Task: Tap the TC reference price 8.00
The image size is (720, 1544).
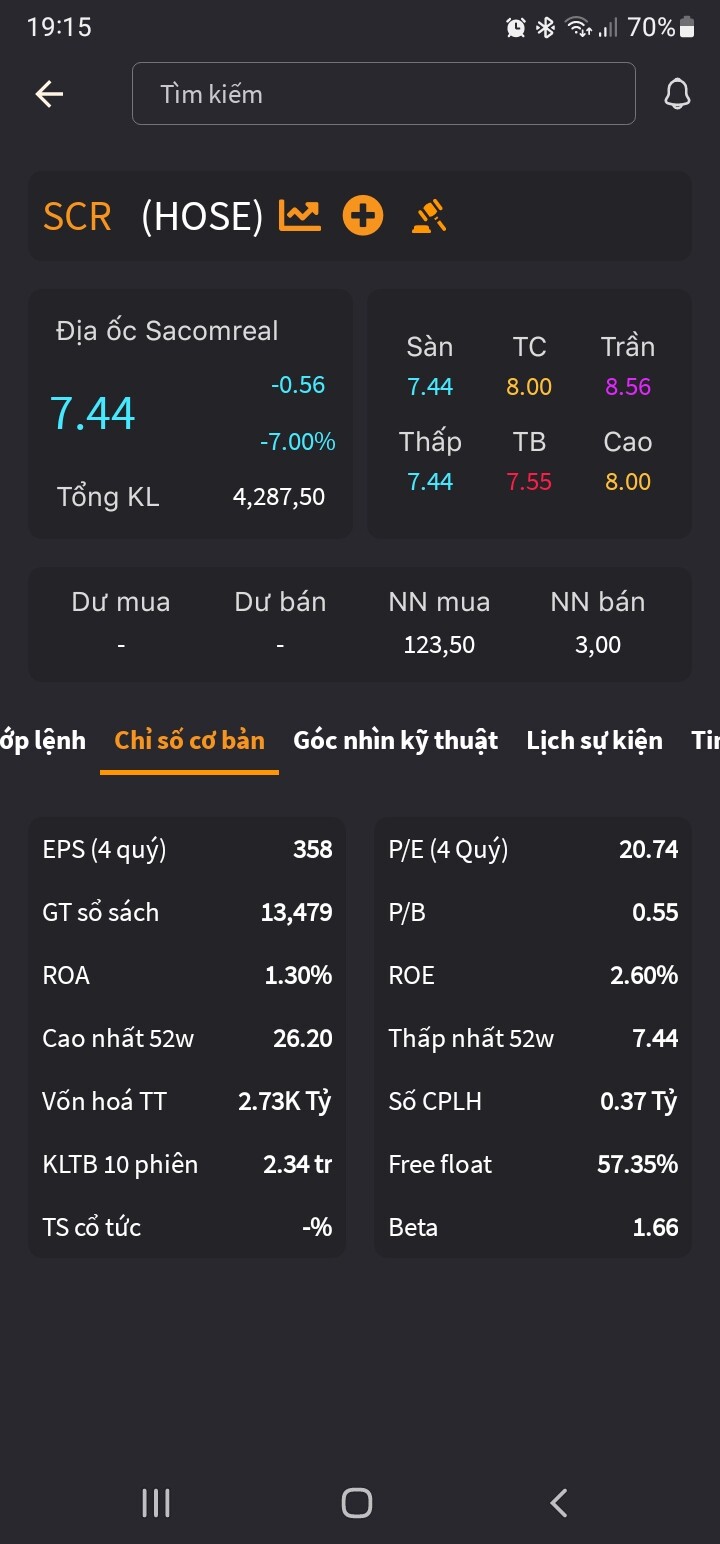Action: tap(529, 387)
